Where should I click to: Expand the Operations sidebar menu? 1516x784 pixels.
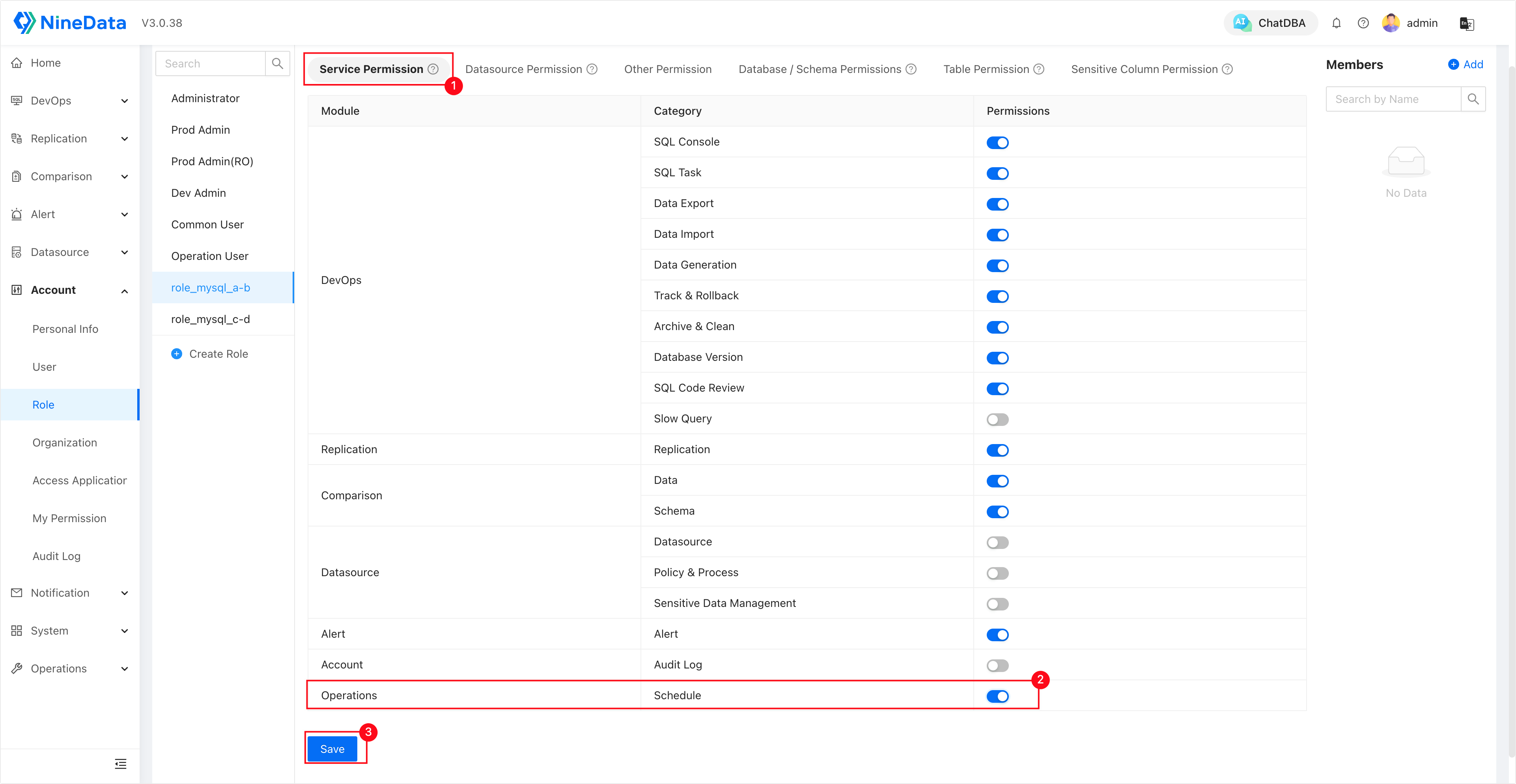pyautogui.click(x=70, y=668)
